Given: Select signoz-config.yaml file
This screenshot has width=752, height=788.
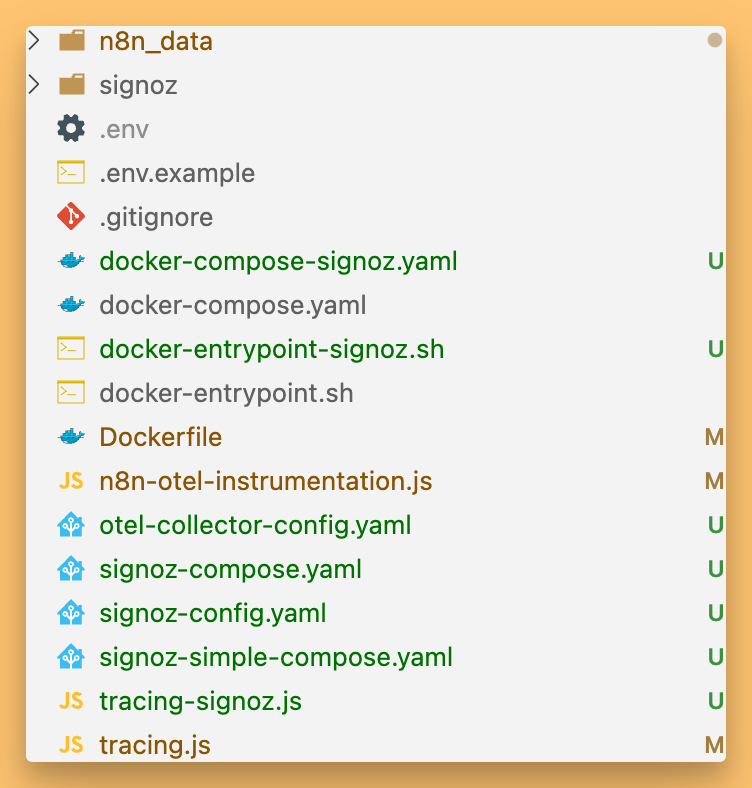Looking at the screenshot, I should [213, 613].
